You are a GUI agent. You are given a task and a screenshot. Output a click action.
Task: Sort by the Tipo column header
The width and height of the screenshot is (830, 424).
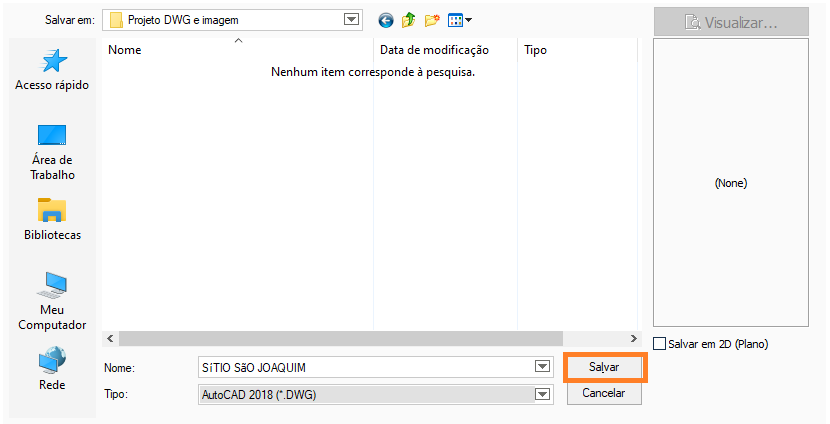(536, 50)
